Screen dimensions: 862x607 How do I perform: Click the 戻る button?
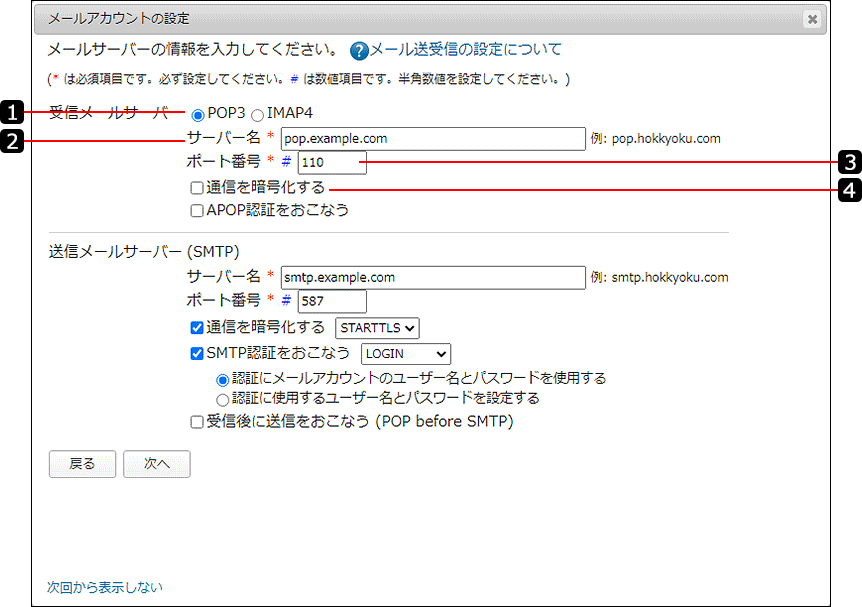82,464
